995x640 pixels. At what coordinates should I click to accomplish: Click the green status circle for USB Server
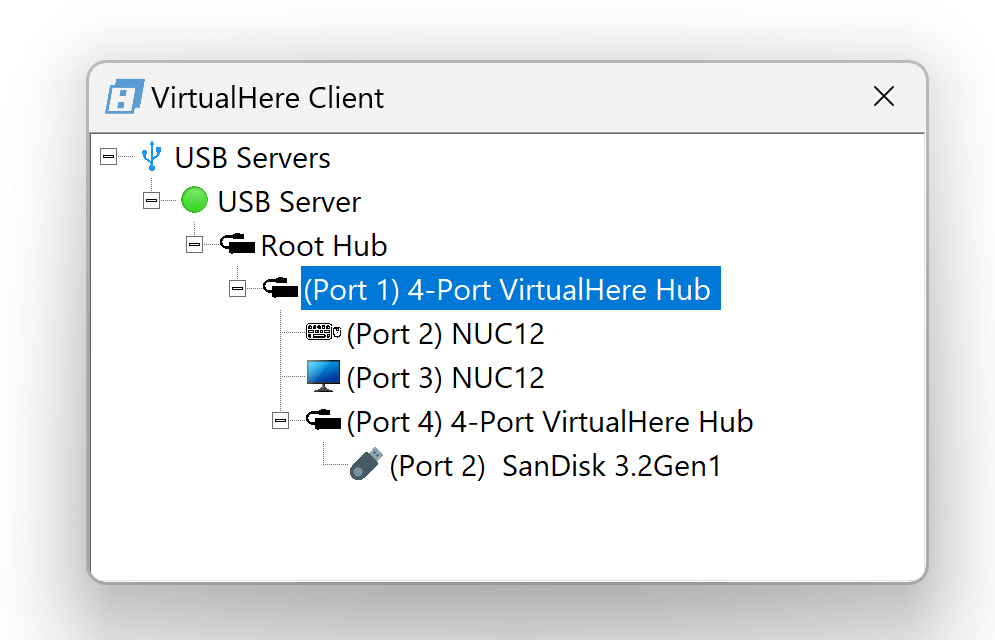click(195, 201)
